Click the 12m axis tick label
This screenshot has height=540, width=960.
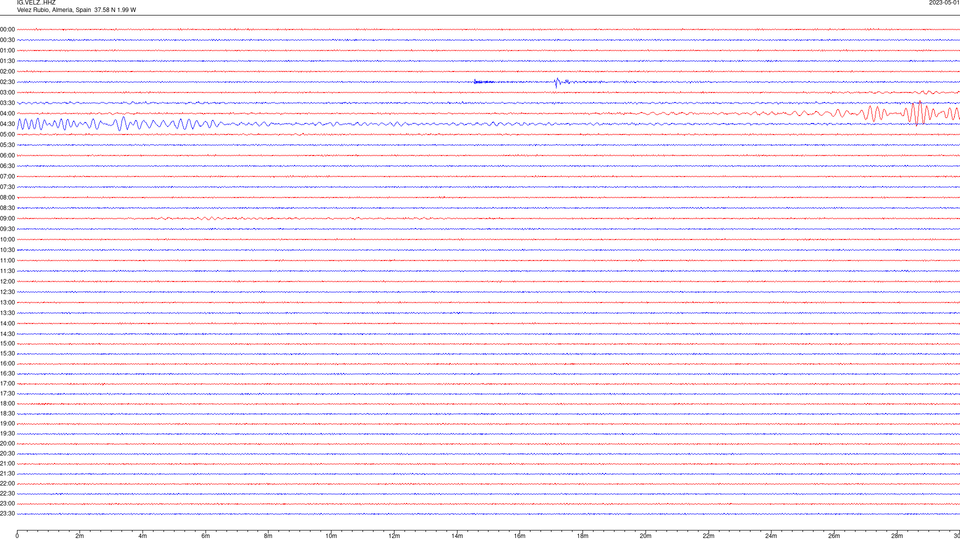tap(394, 536)
